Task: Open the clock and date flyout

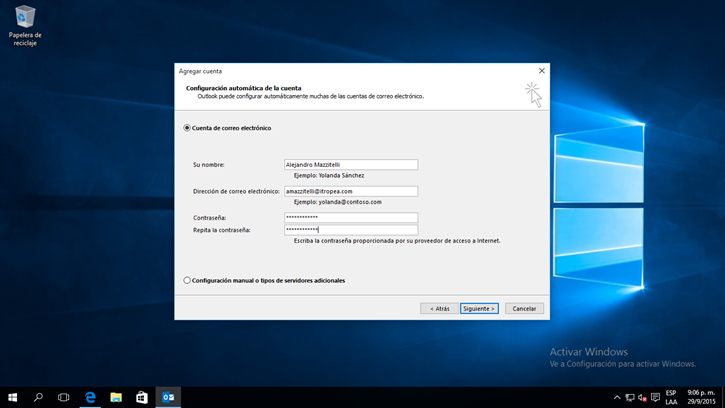Action: [x=701, y=397]
